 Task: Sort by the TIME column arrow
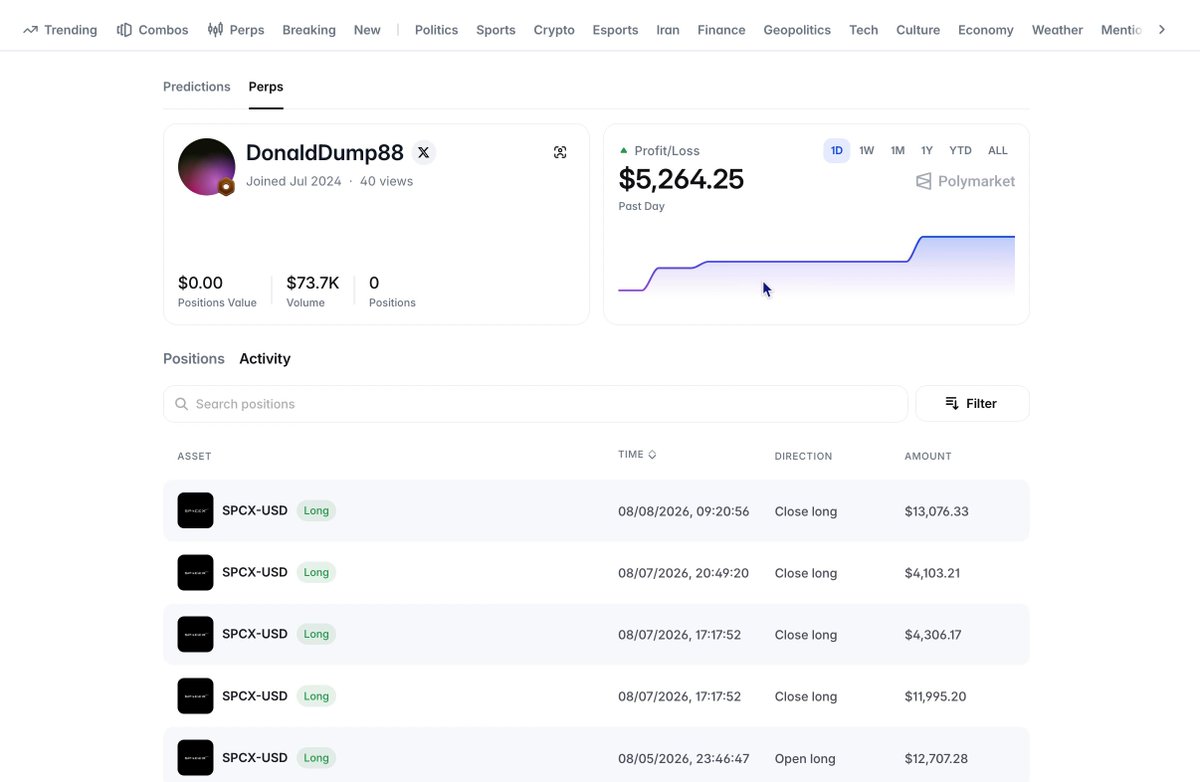click(652, 454)
